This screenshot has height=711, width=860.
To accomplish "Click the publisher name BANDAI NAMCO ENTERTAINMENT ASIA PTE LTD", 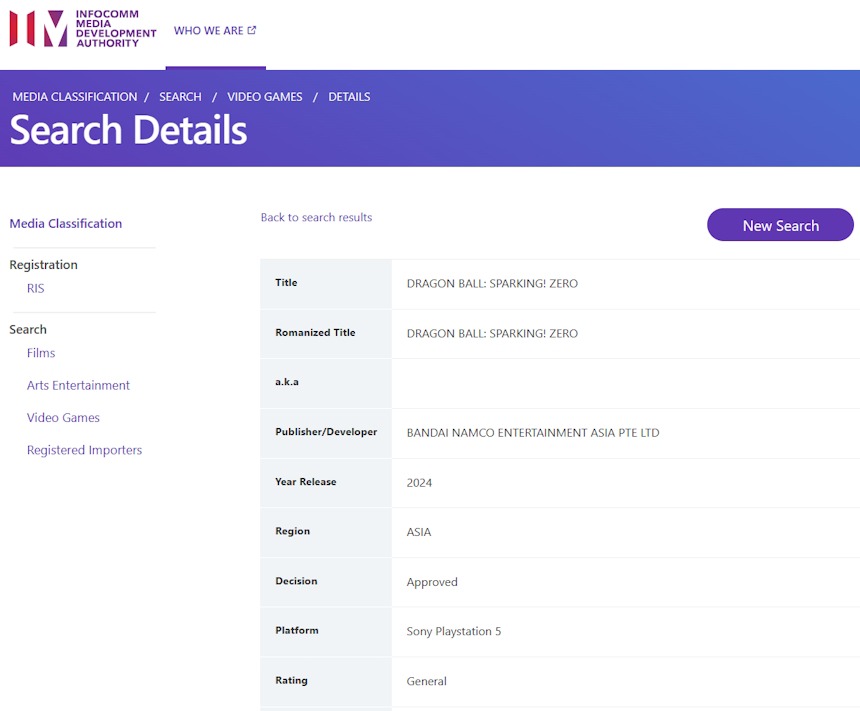I will (x=533, y=433).
